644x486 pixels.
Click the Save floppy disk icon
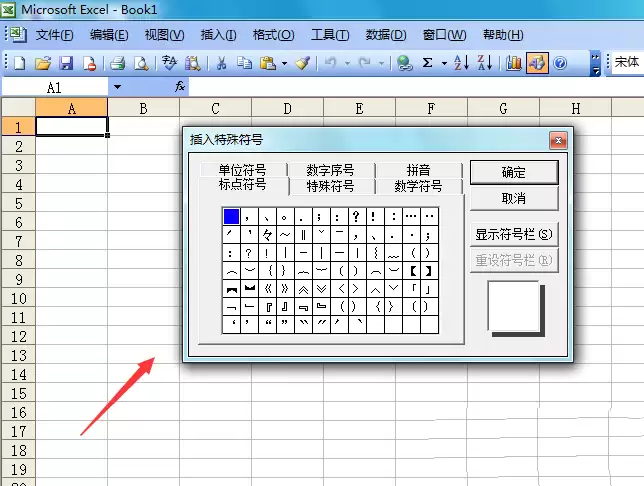[x=66, y=63]
